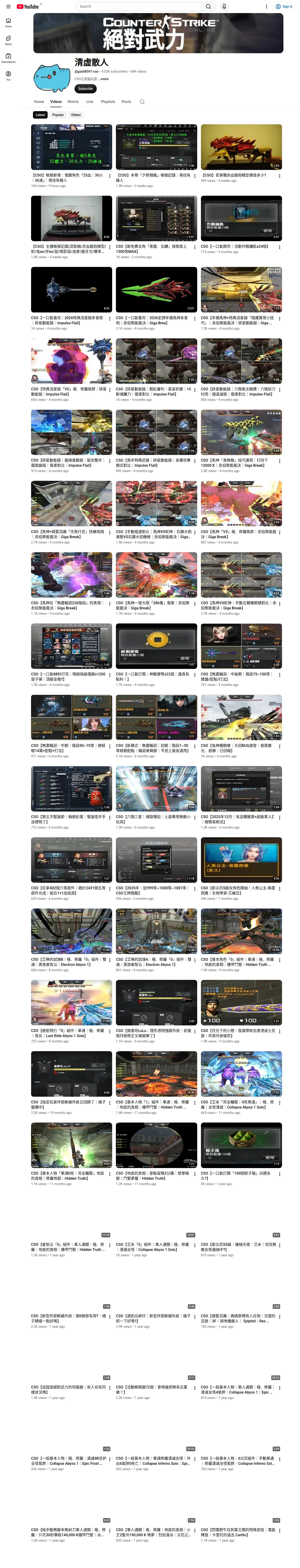Click the magnifier search button beside the search box

pyautogui.click(x=209, y=7)
